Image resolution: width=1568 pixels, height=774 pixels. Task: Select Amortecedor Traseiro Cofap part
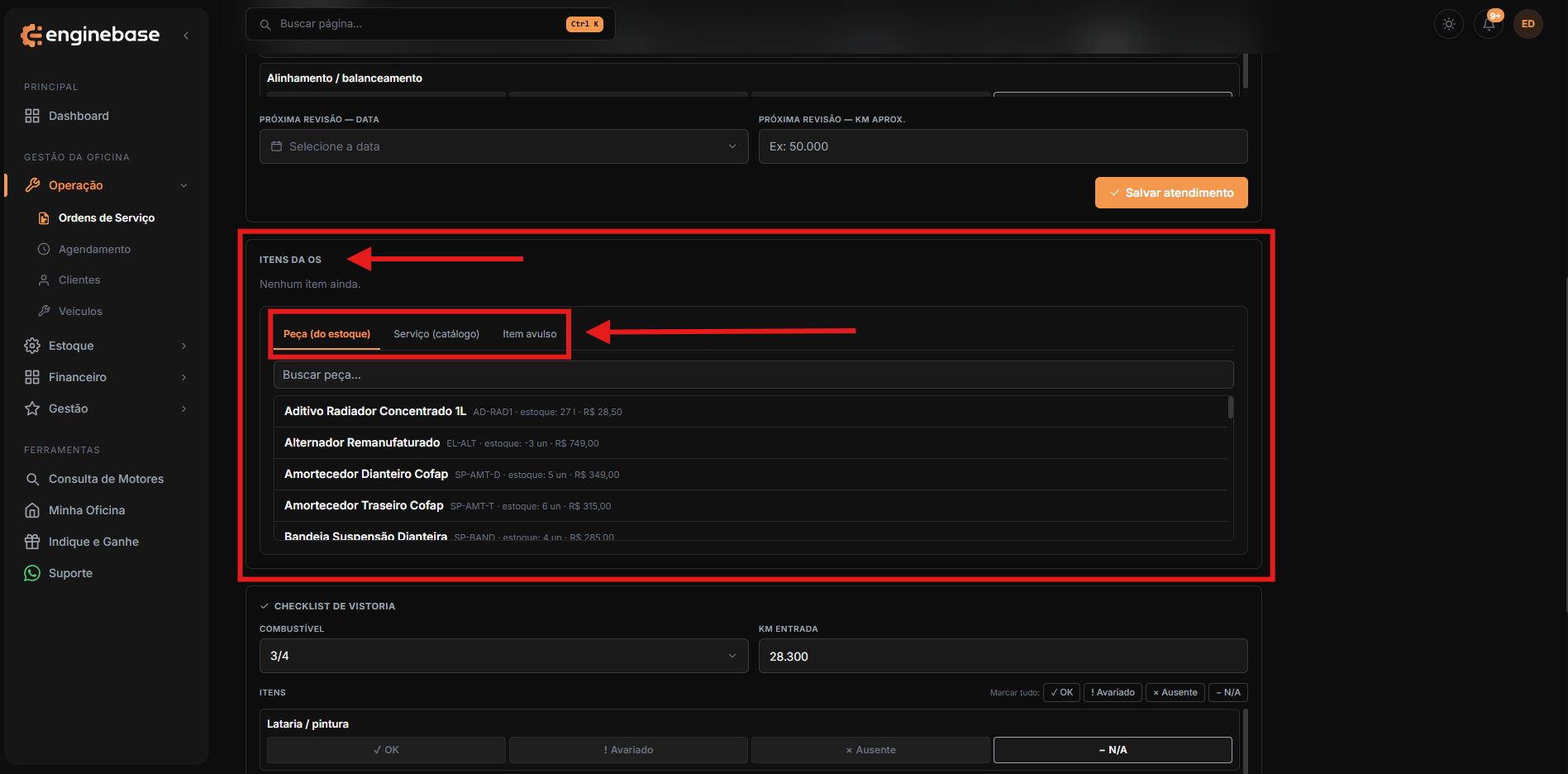[751, 506]
